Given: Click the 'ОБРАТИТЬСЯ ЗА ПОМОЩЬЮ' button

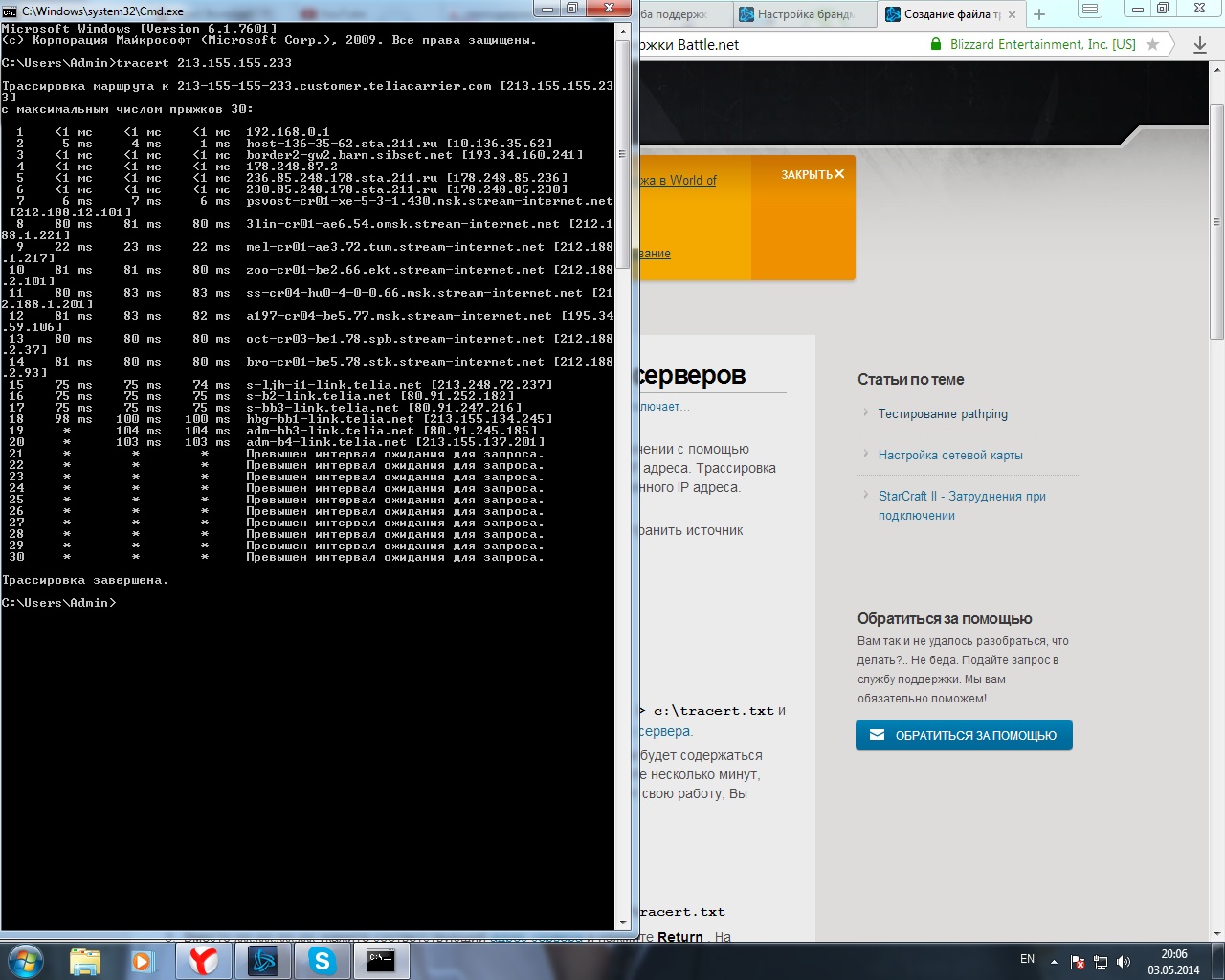Looking at the screenshot, I should (964, 735).
